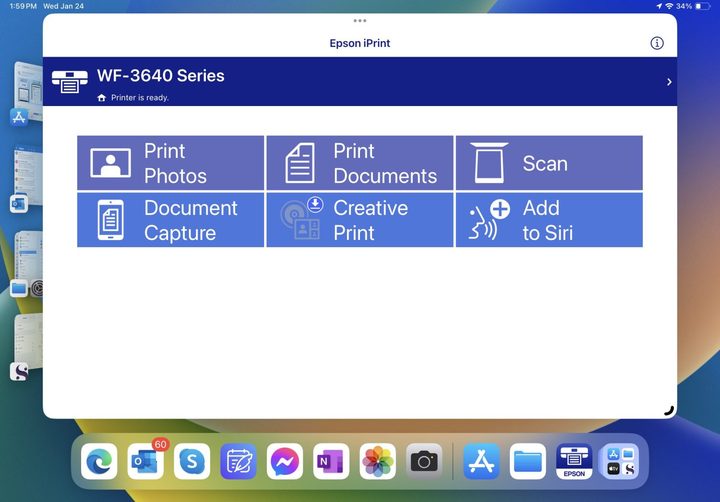Launch OneNote from the dock
The height and width of the screenshot is (502, 720).
pyautogui.click(x=331, y=461)
